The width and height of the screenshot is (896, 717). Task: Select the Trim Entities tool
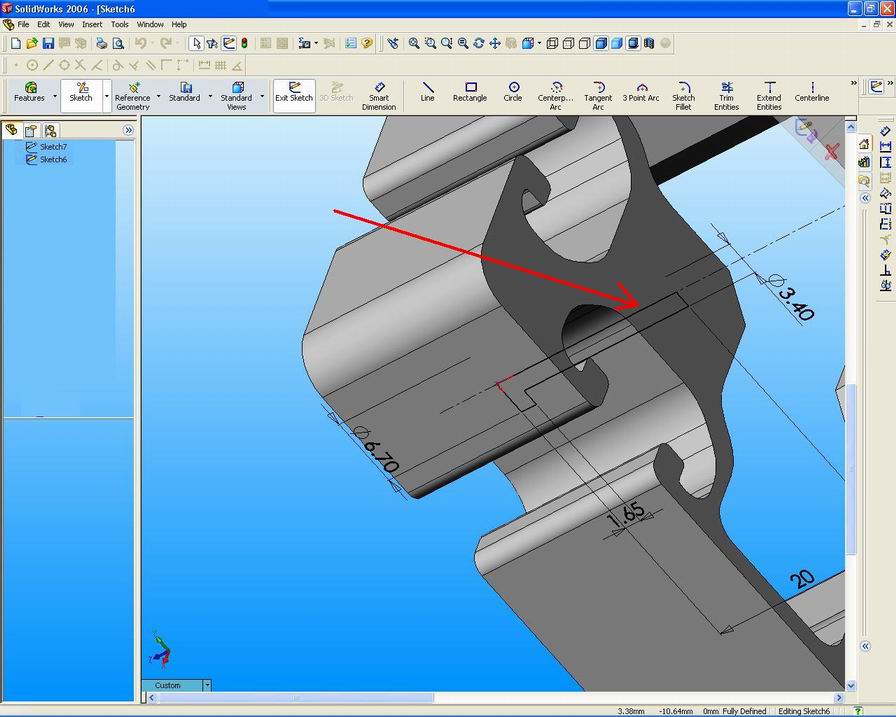click(x=726, y=92)
